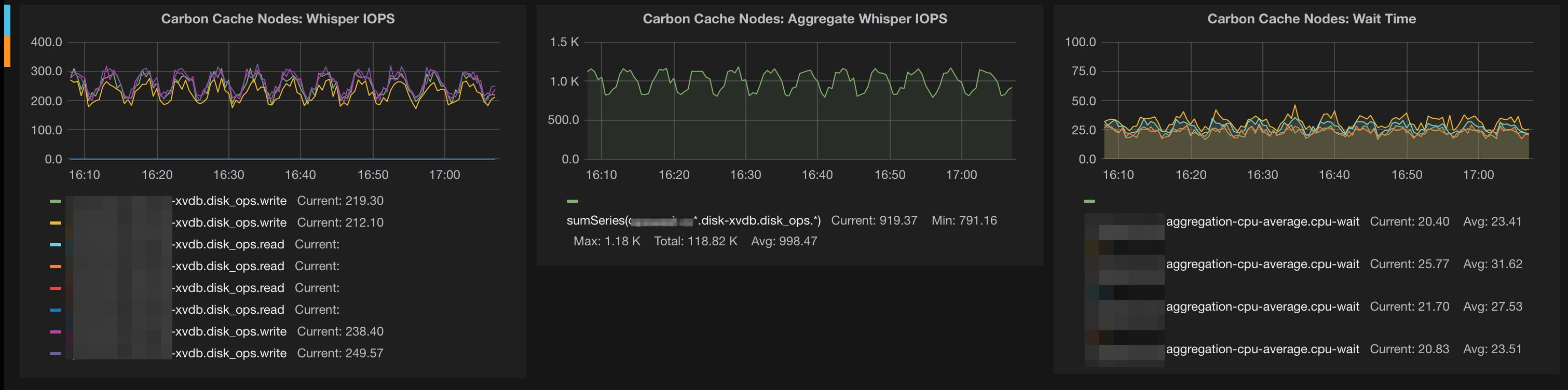Click magenta swatch beside write series 238.40
The image size is (1568, 390).
pos(56,331)
